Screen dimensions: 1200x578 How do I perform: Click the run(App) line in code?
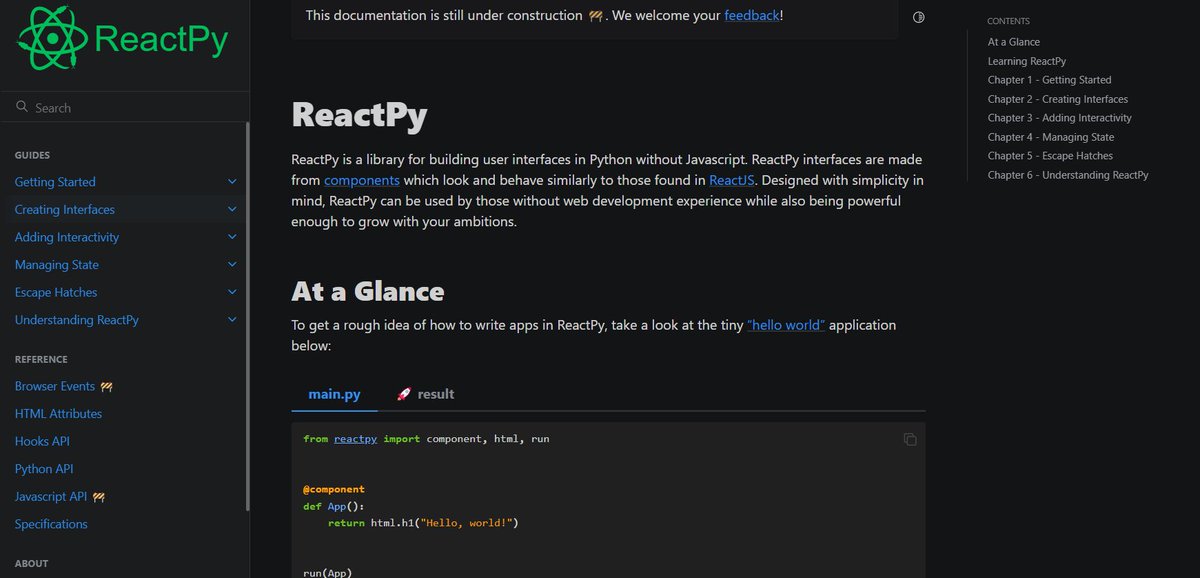click(328, 573)
